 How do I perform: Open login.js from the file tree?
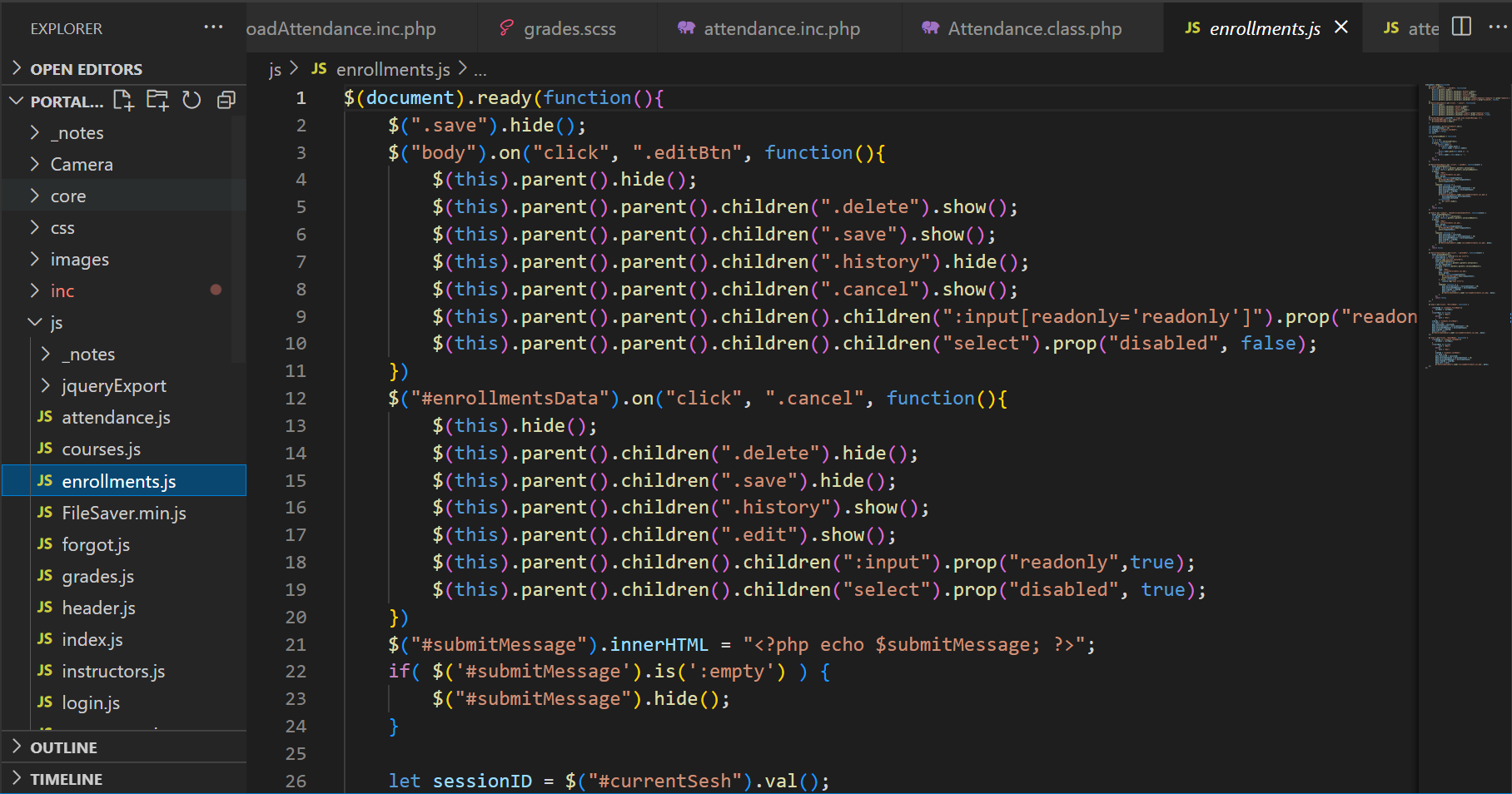[x=125, y=702]
